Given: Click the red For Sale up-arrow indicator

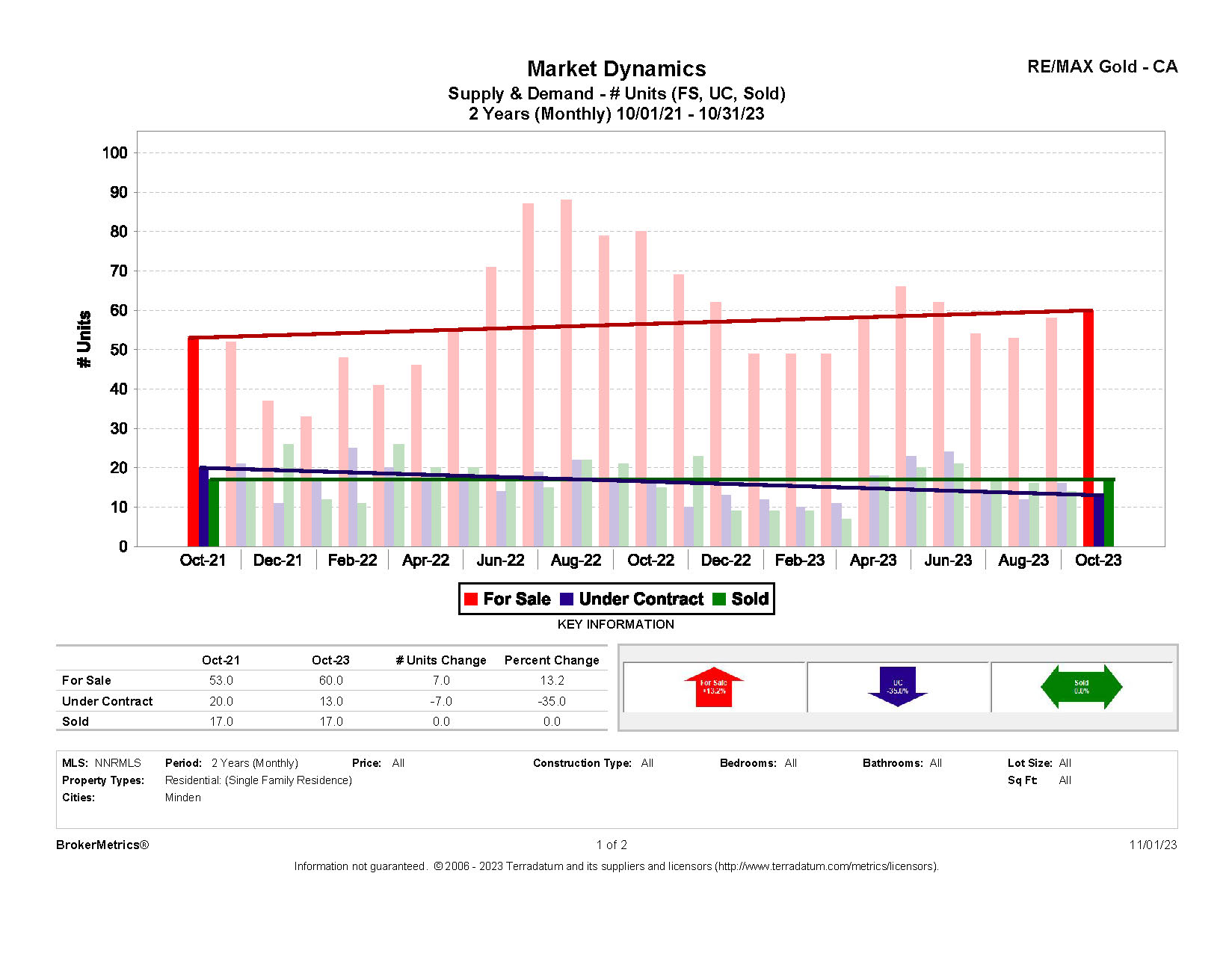Looking at the screenshot, I should [714, 687].
